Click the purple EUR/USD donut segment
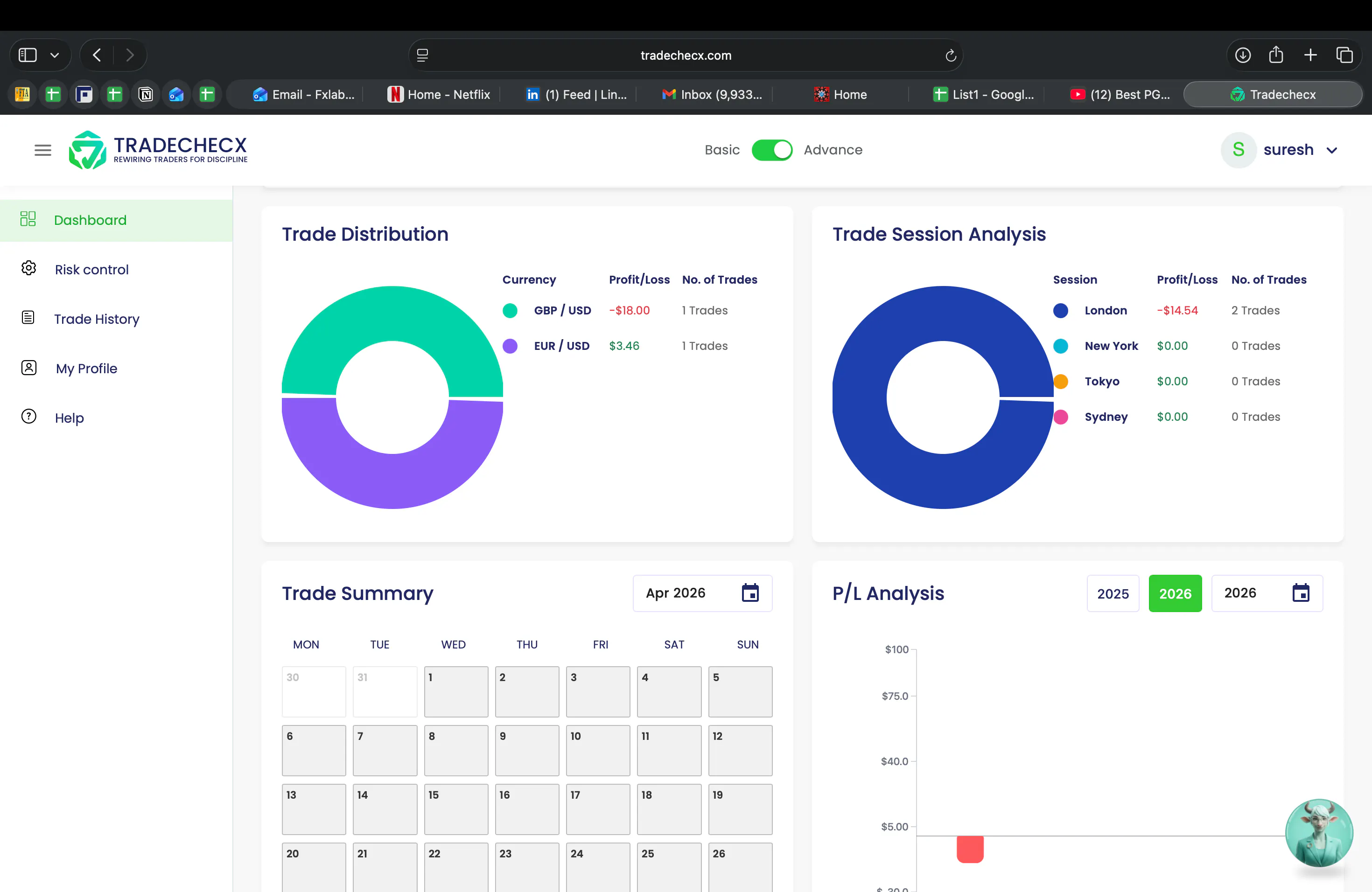Screen dimensions: 1372x892 coord(392,481)
